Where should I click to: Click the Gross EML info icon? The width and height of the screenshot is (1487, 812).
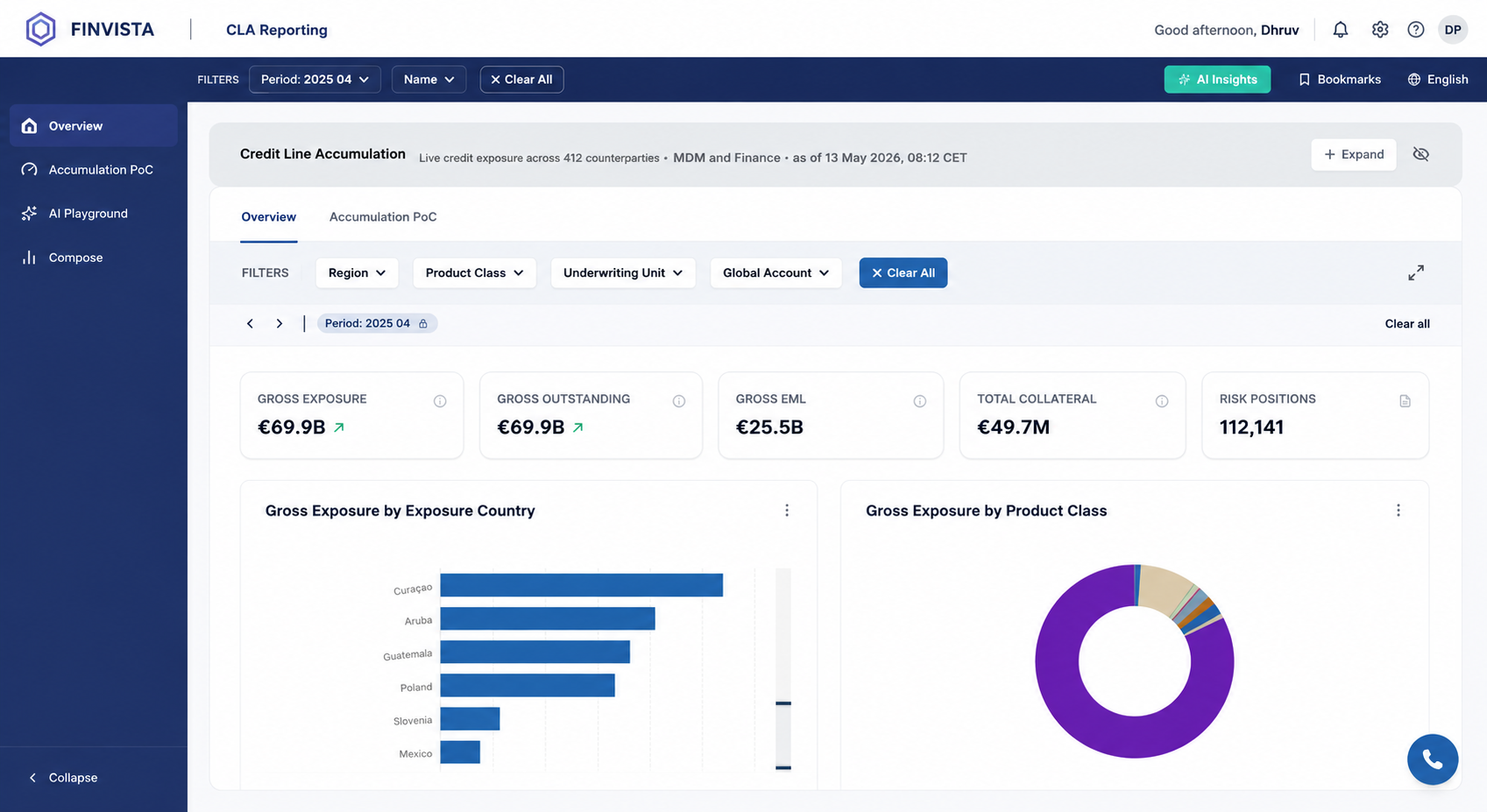click(920, 401)
